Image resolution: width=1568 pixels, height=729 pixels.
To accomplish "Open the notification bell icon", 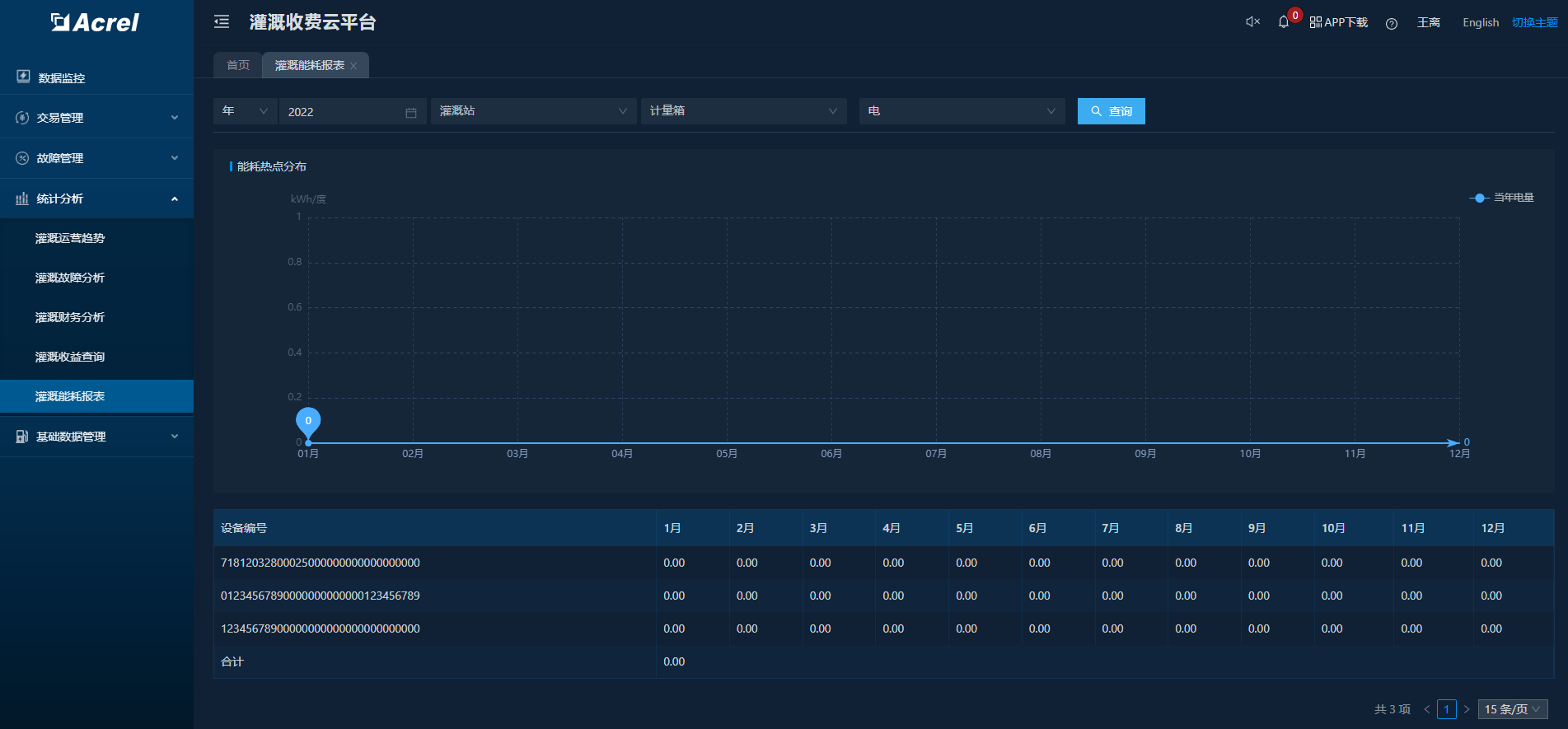I will coord(1283,22).
